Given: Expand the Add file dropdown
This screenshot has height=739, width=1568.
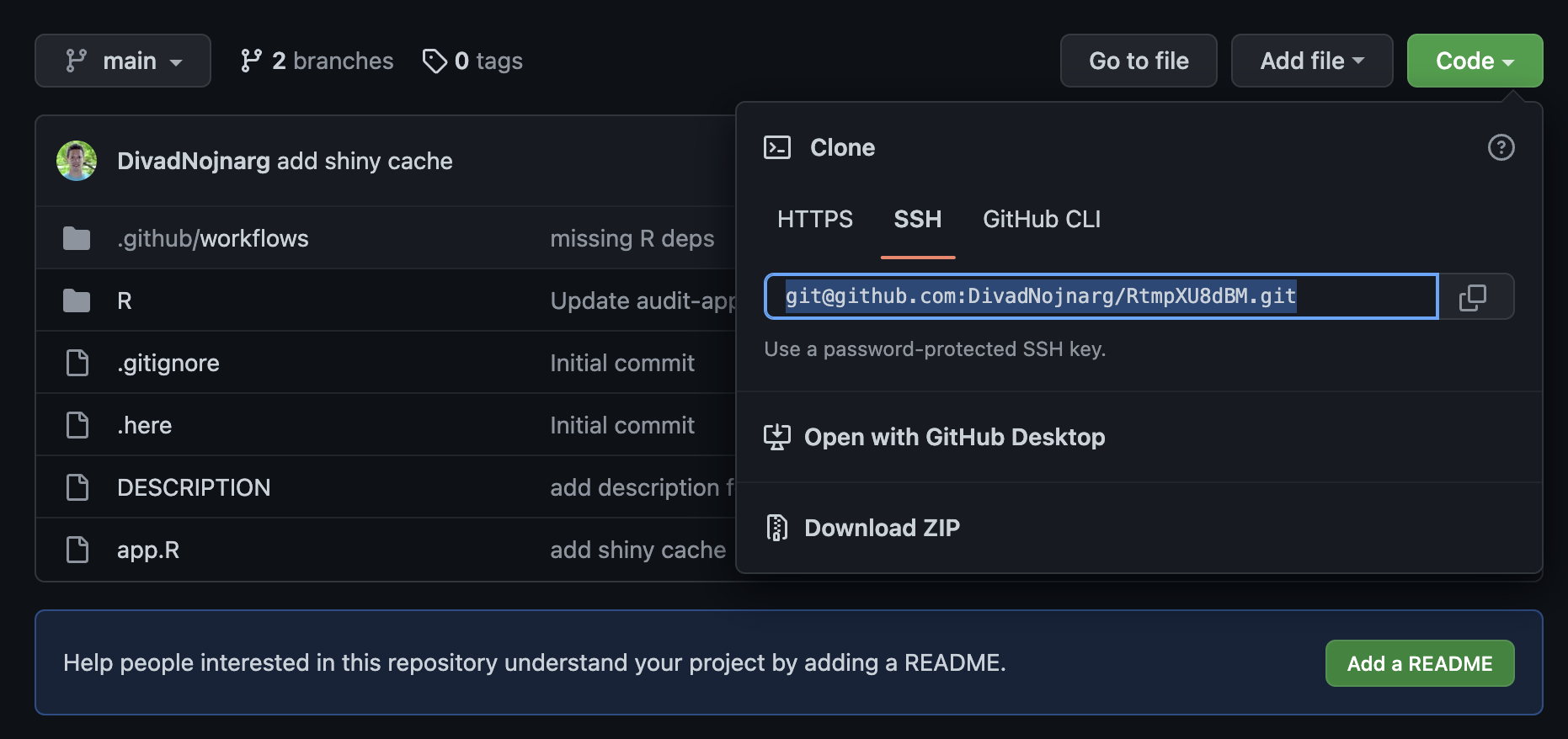Looking at the screenshot, I should click(1312, 61).
